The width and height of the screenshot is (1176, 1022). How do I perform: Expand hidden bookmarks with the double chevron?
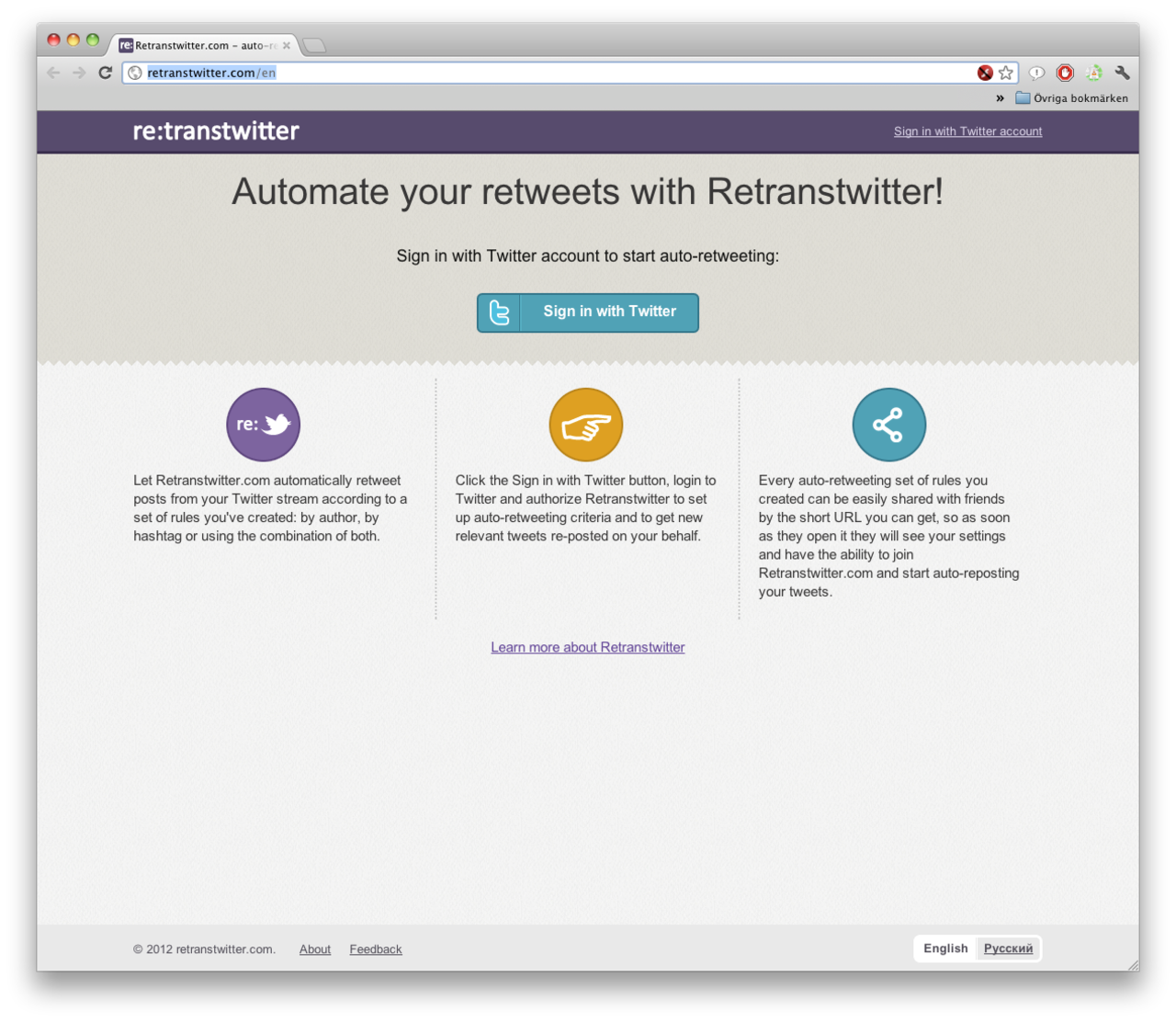coord(1000,98)
